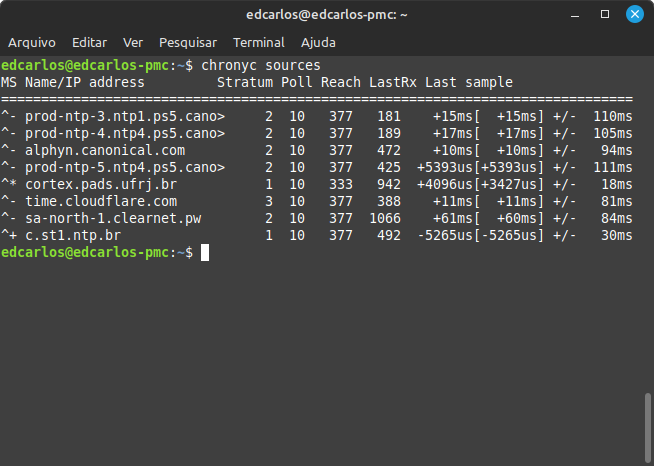Screen dimensions: 654x466
Task: Click on time.cloudflare.com source entry
Action: 101,201
